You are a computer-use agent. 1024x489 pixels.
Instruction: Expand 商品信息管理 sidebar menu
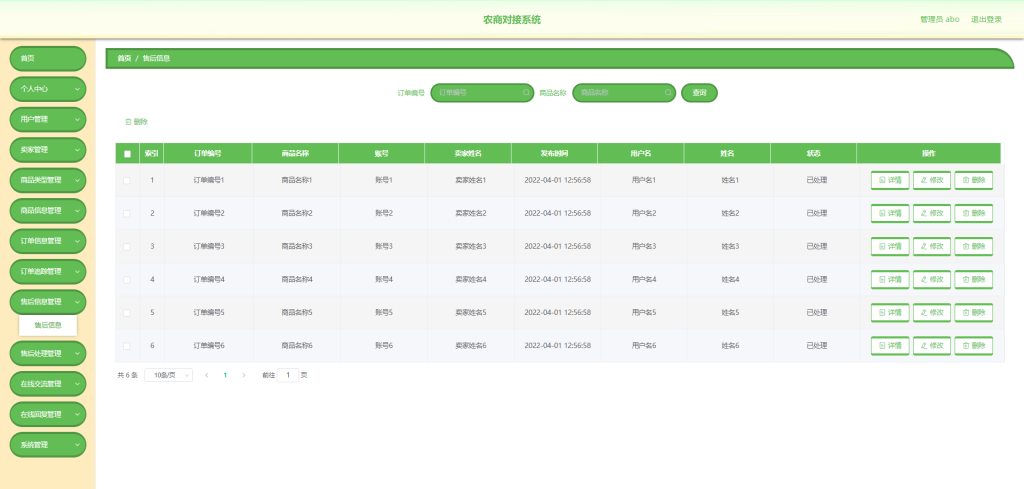(48, 211)
